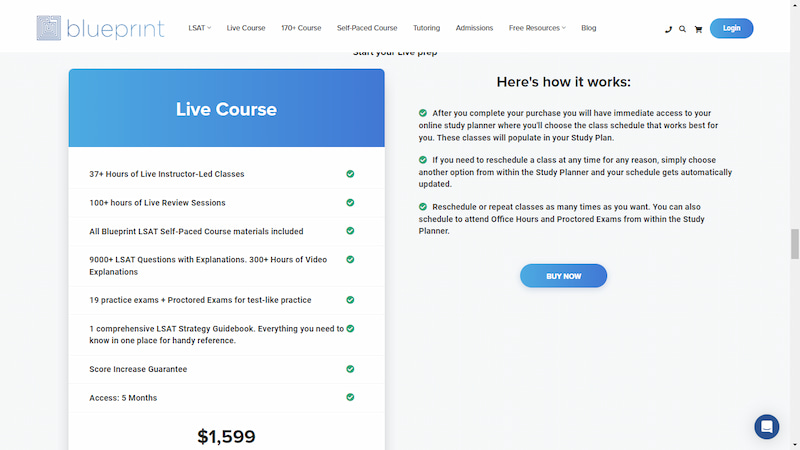The image size is (800, 450).
Task: Click the 'Here's how it works:' heading
Action: (x=563, y=82)
